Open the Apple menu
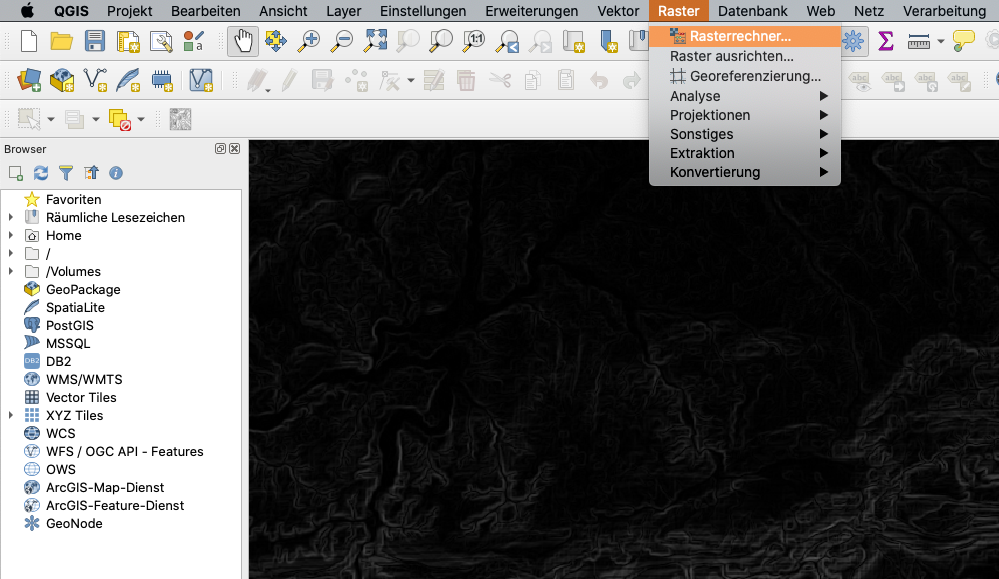The height and width of the screenshot is (579, 999). (x=27, y=11)
